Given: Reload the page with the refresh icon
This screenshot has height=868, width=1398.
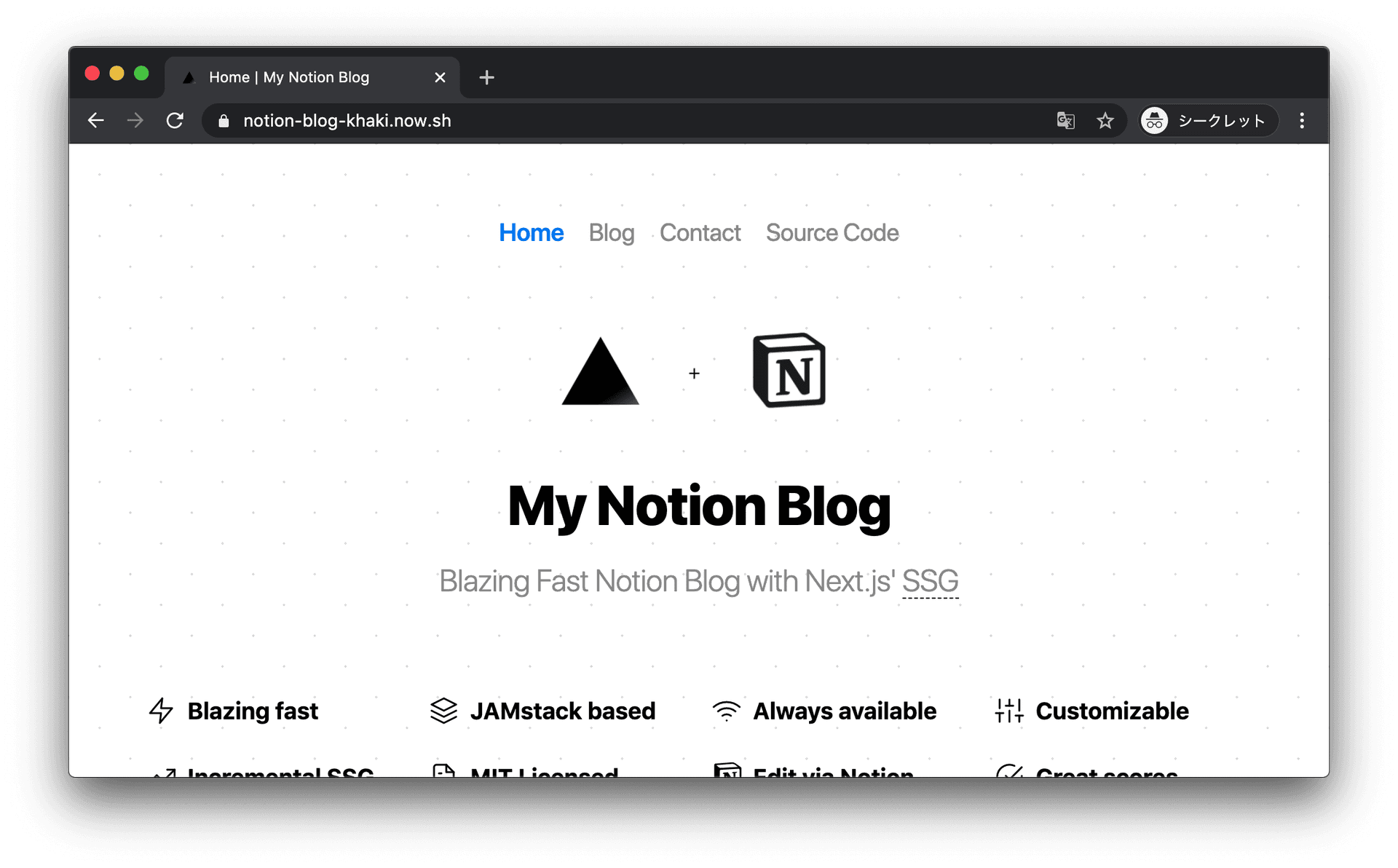Looking at the screenshot, I should coord(175,120).
